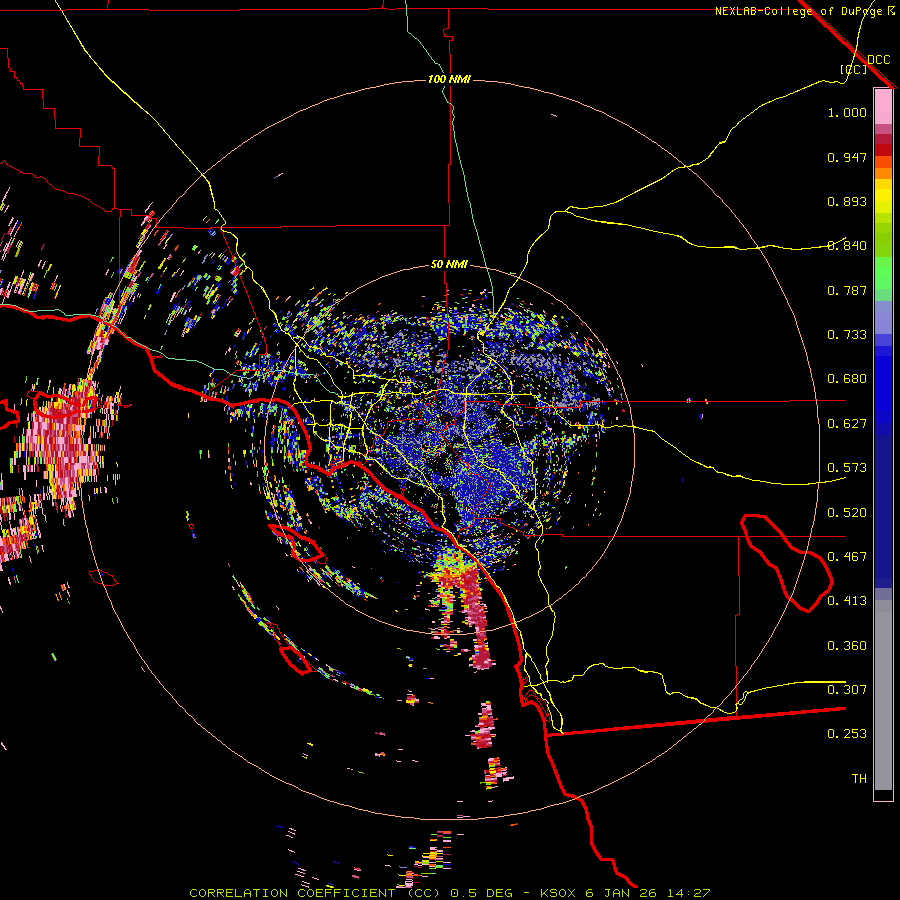Select the 0.360 legend value
This screenshot has width=900, height=900.
847,646
